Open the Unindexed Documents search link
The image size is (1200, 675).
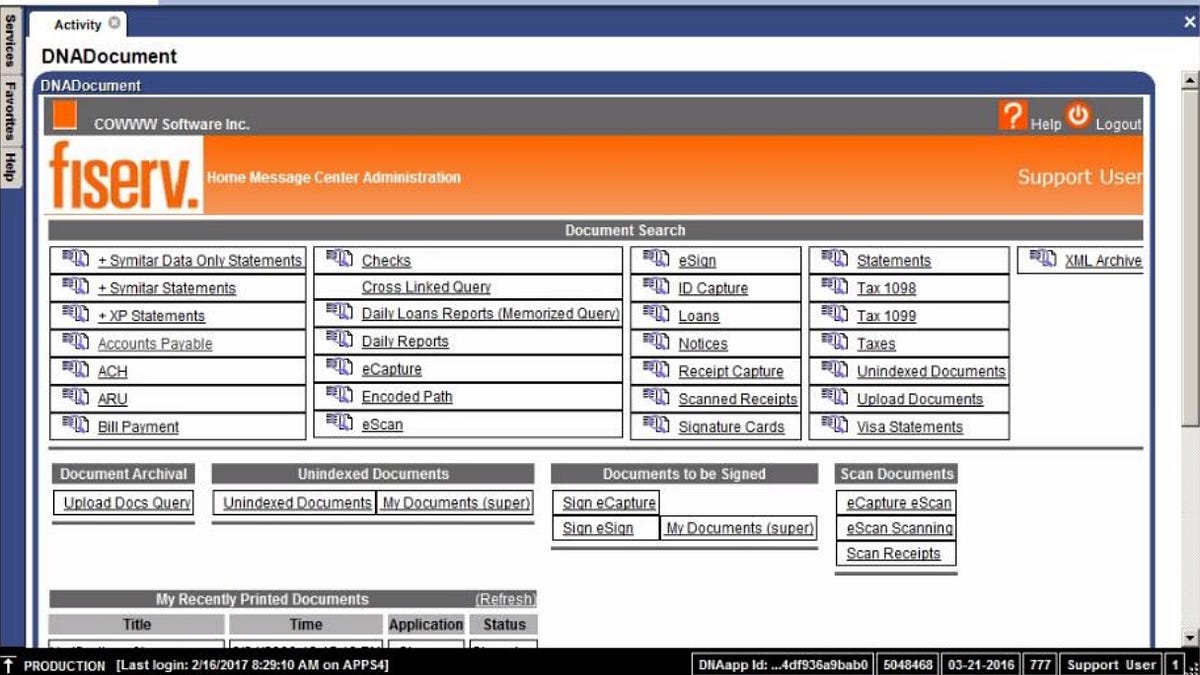[931, 371]
